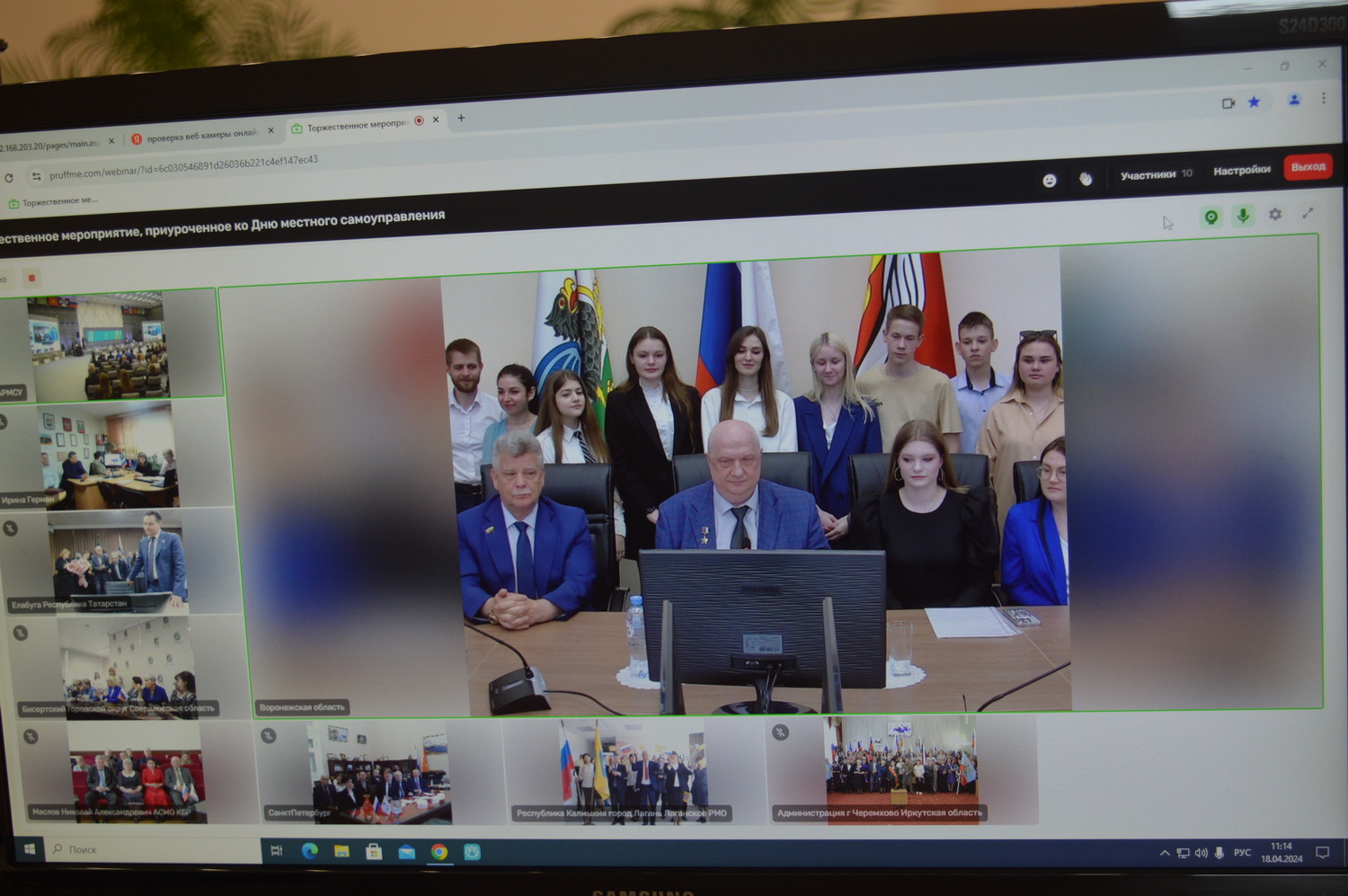1348x896 pixels.
Task: Toggle the green webcam button
Action: click(x=1211, y=217)
